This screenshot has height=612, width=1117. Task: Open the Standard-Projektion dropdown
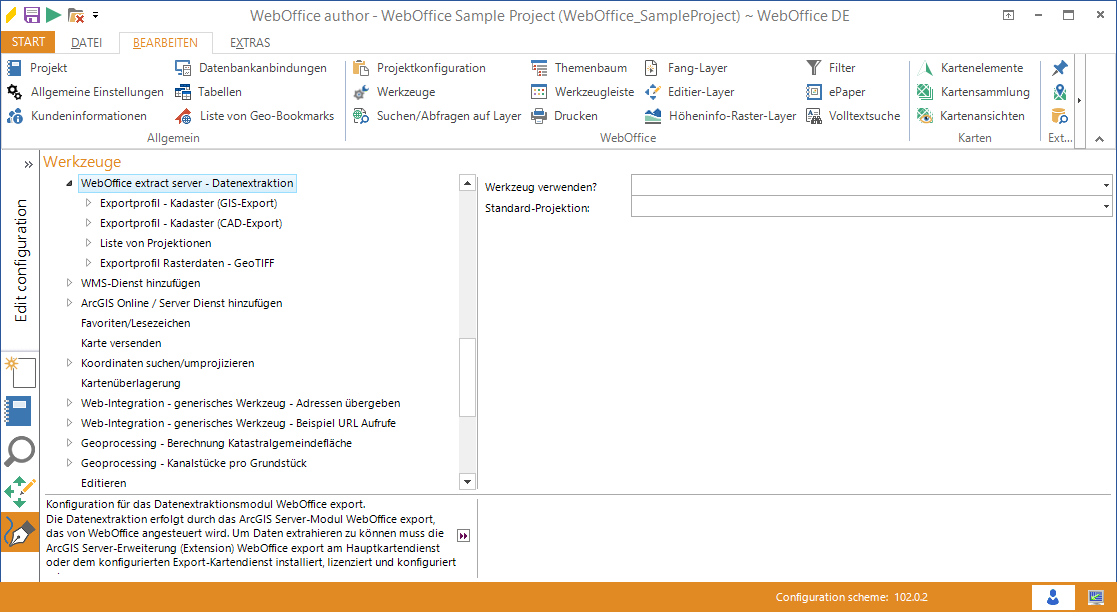click(1104, 206)
